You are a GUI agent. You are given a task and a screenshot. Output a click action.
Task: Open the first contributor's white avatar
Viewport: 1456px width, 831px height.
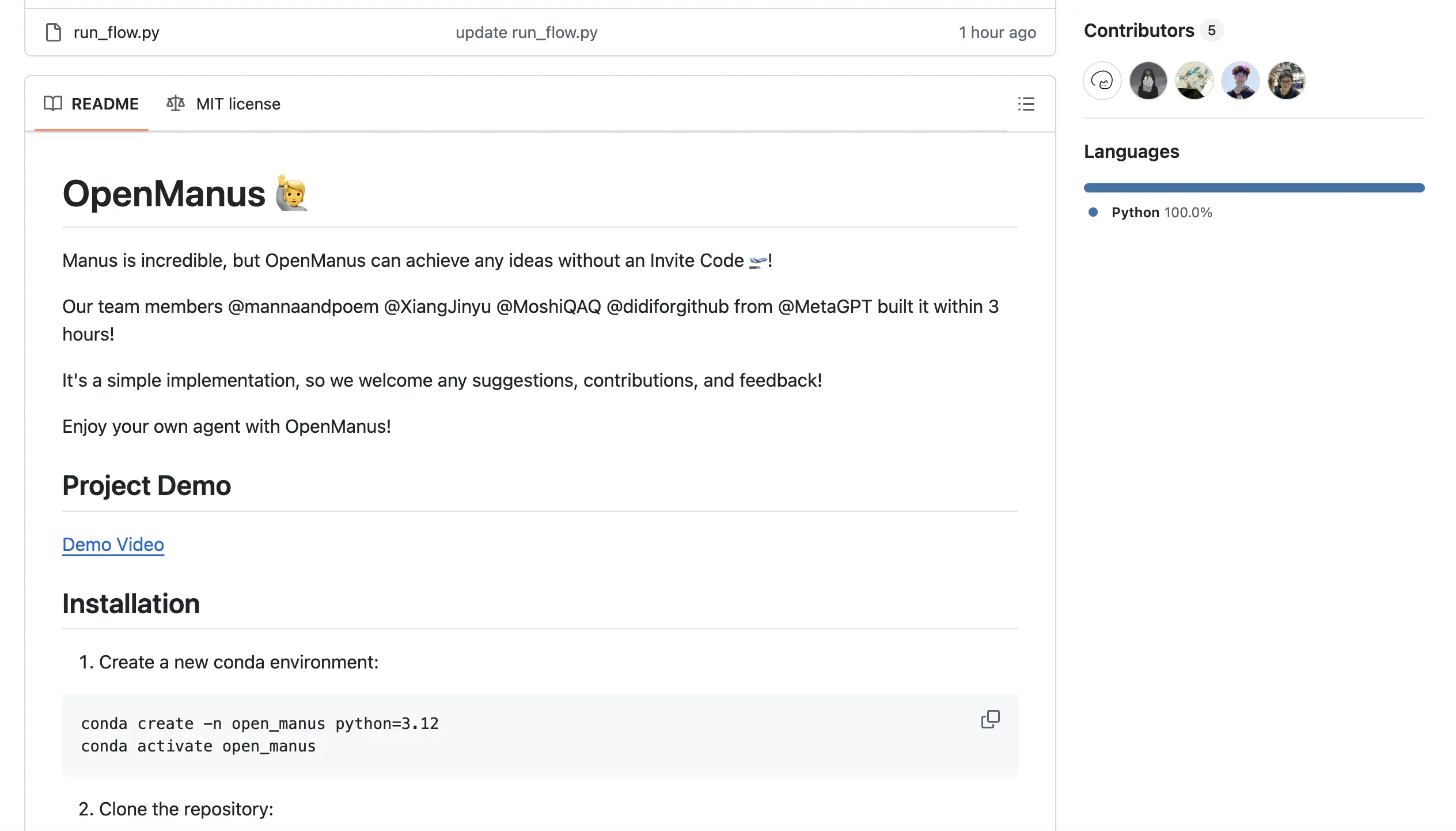1102,81
